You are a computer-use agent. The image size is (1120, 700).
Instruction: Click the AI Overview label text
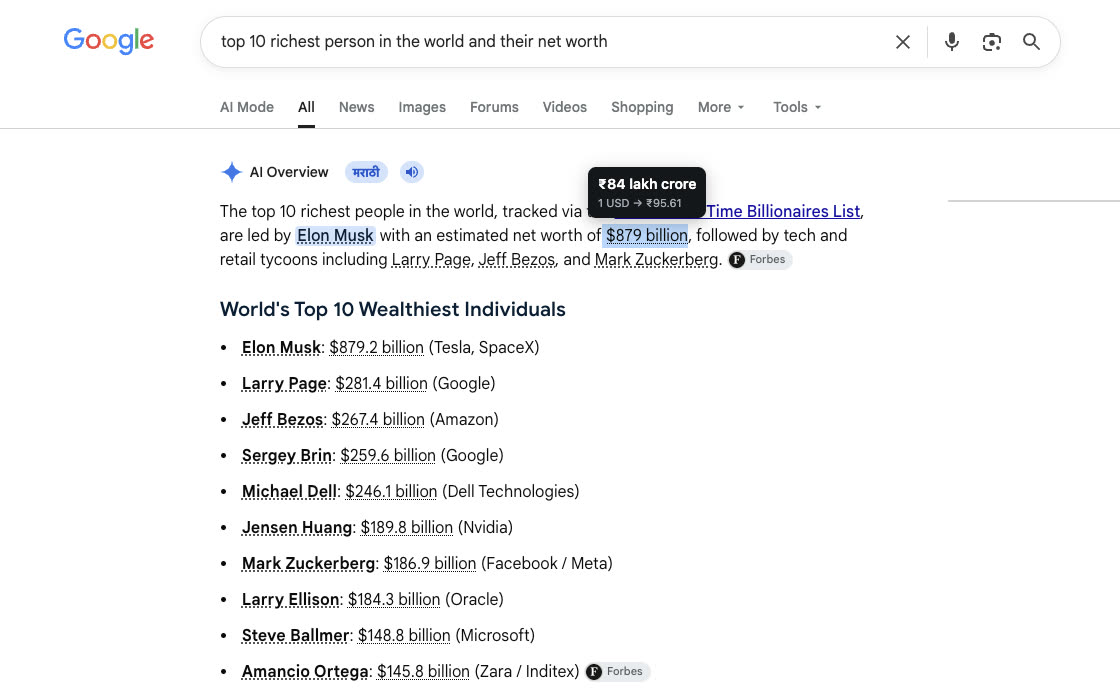tap(289, 172)
